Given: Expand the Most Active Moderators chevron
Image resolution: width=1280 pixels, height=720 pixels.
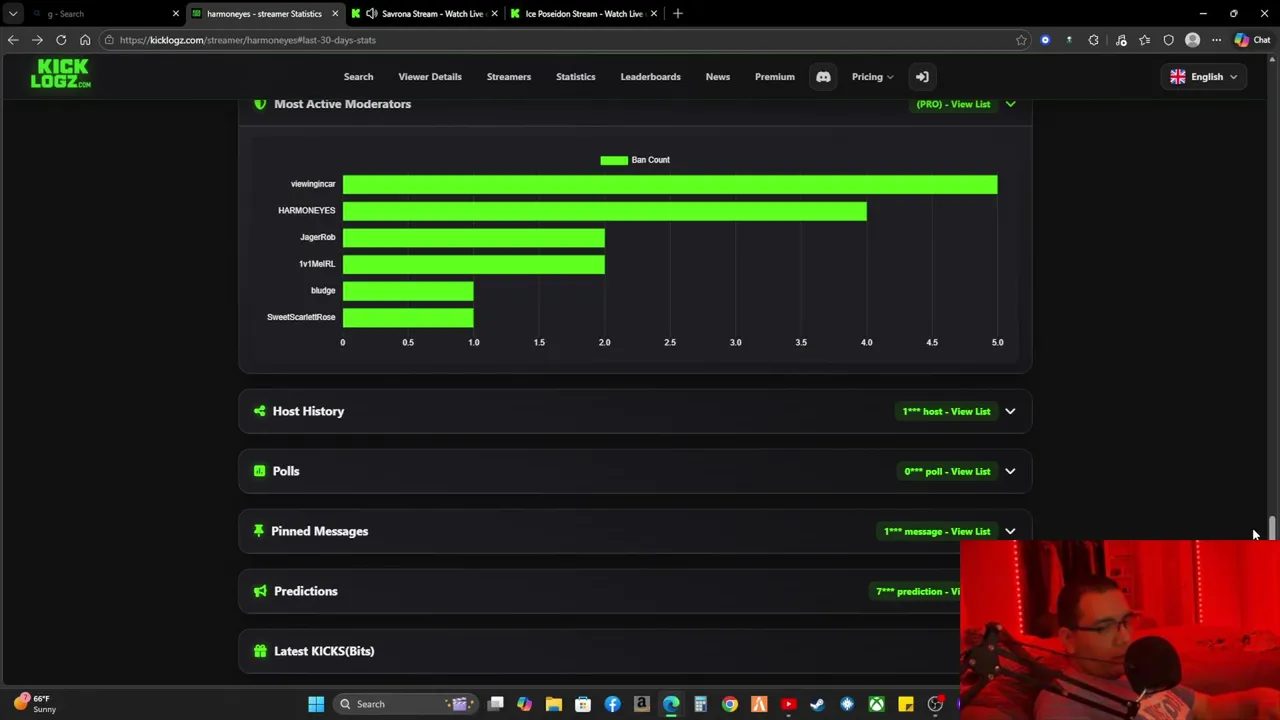Looking at the screenshot, I should pos(1010,104).
